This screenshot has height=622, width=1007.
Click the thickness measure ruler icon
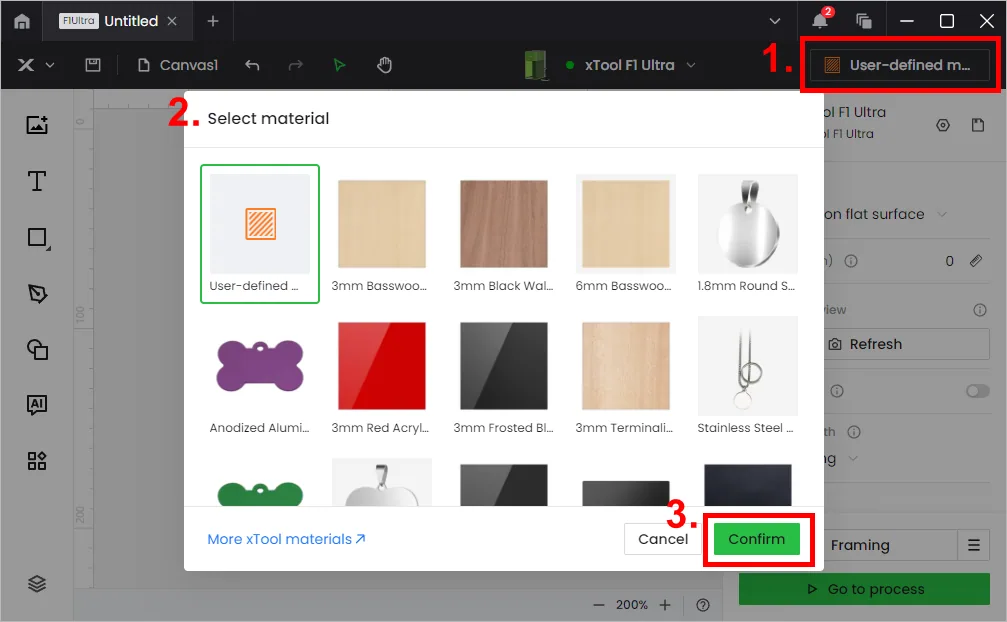tap(976, 261)
